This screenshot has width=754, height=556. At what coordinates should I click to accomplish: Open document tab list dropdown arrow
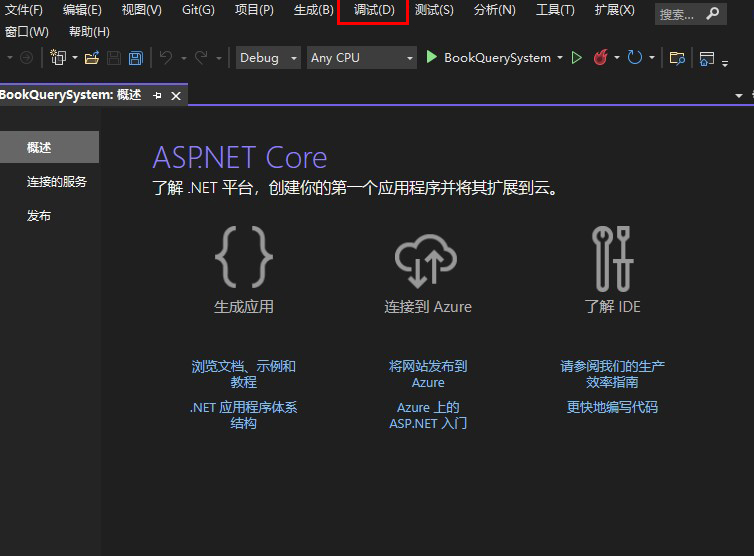[x=739, y=96]
